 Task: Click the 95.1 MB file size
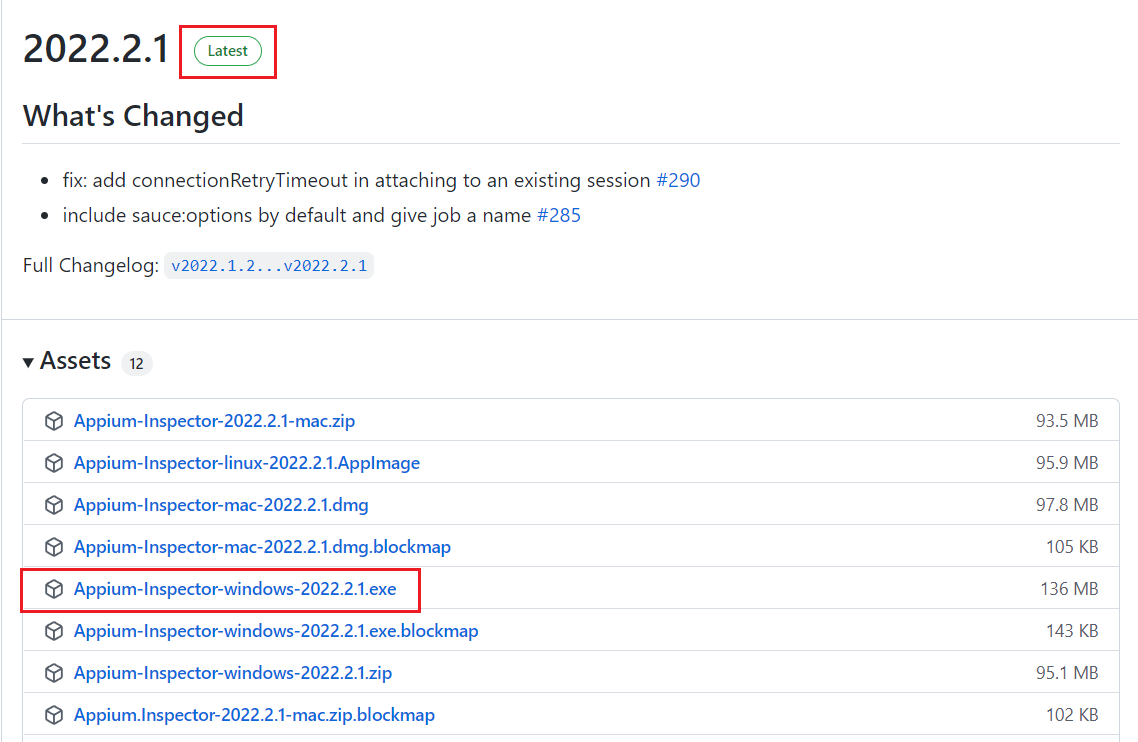pyautogui.click(x=1067, y=673)
